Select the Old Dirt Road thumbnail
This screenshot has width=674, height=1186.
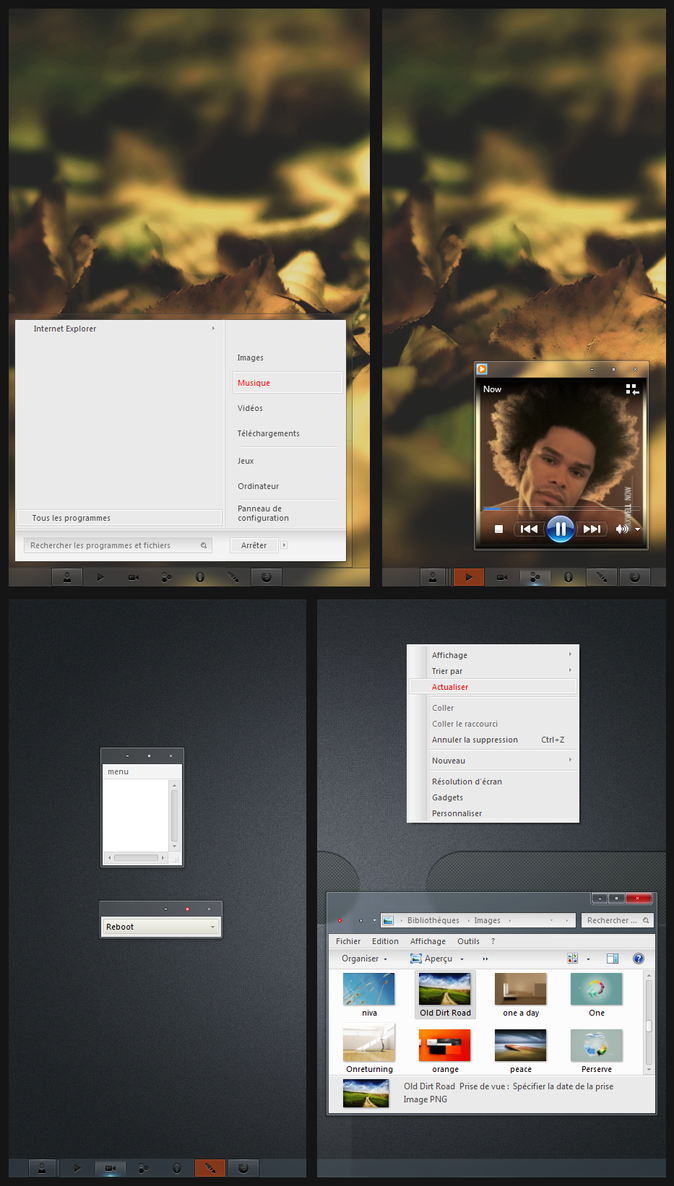[445, 993]
